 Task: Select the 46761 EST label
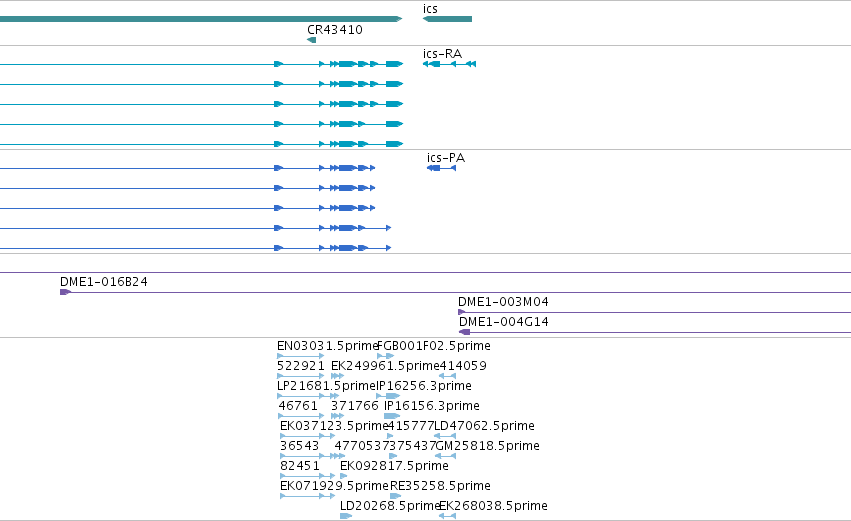point(298,406)
